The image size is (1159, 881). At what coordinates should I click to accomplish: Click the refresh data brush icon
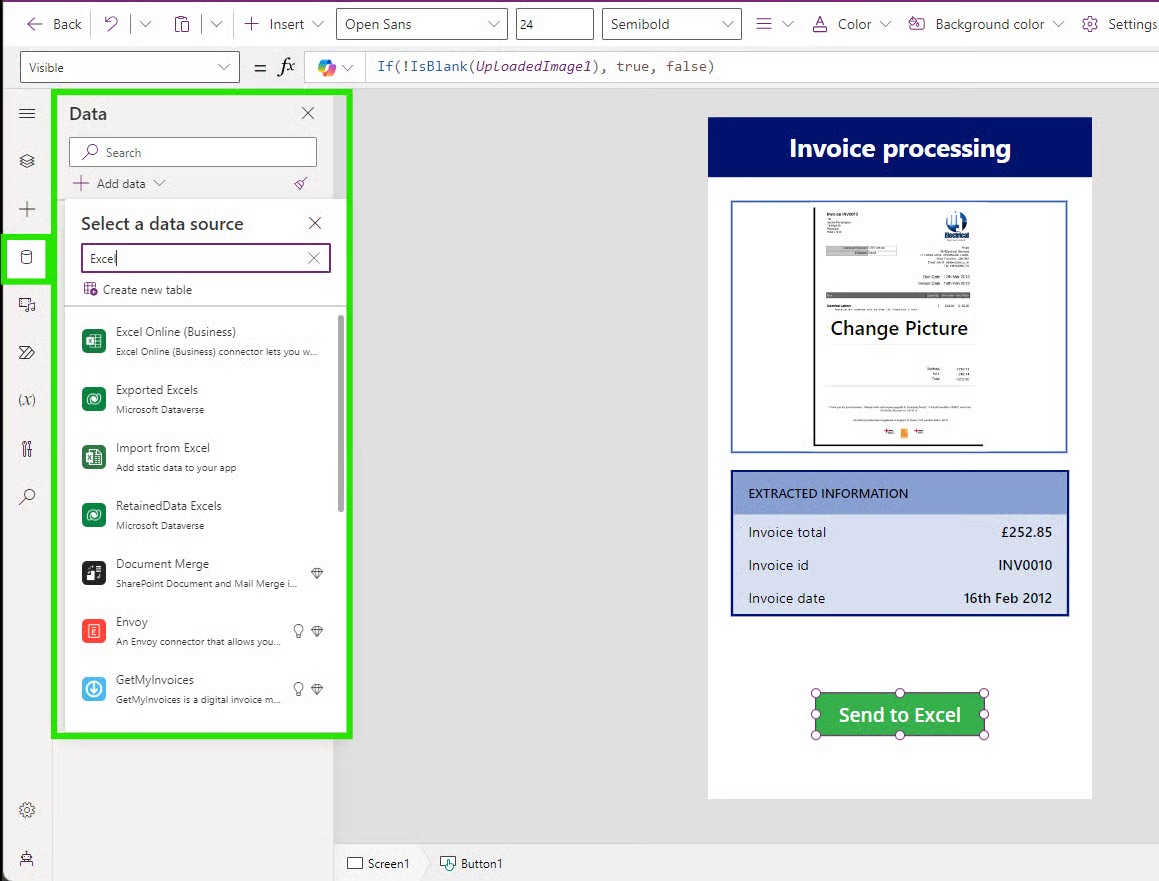point(301,183)
